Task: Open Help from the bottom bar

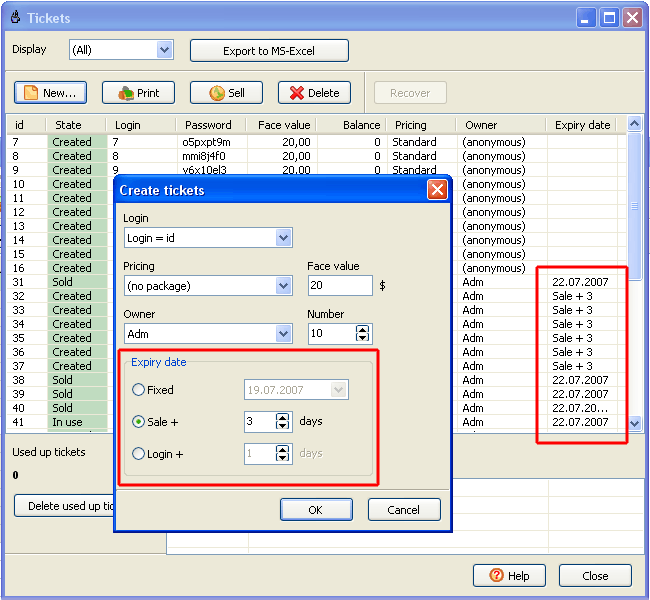Action: pos(509,576)
